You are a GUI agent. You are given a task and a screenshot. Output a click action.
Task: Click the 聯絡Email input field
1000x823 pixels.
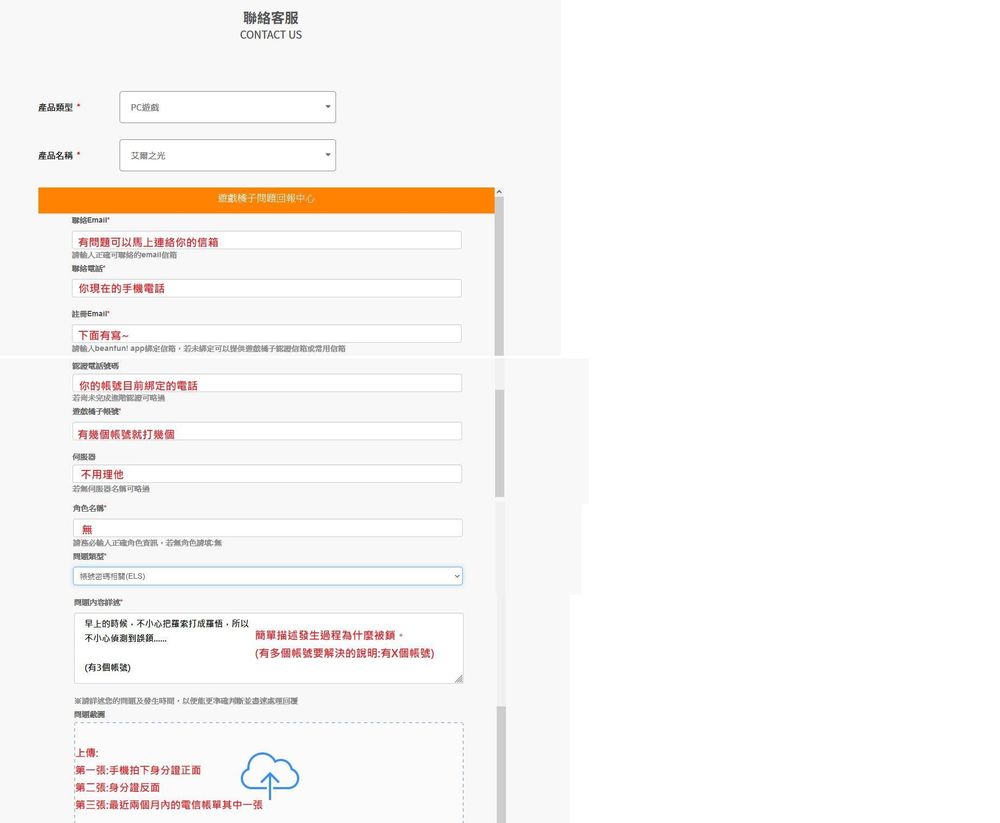267,241
